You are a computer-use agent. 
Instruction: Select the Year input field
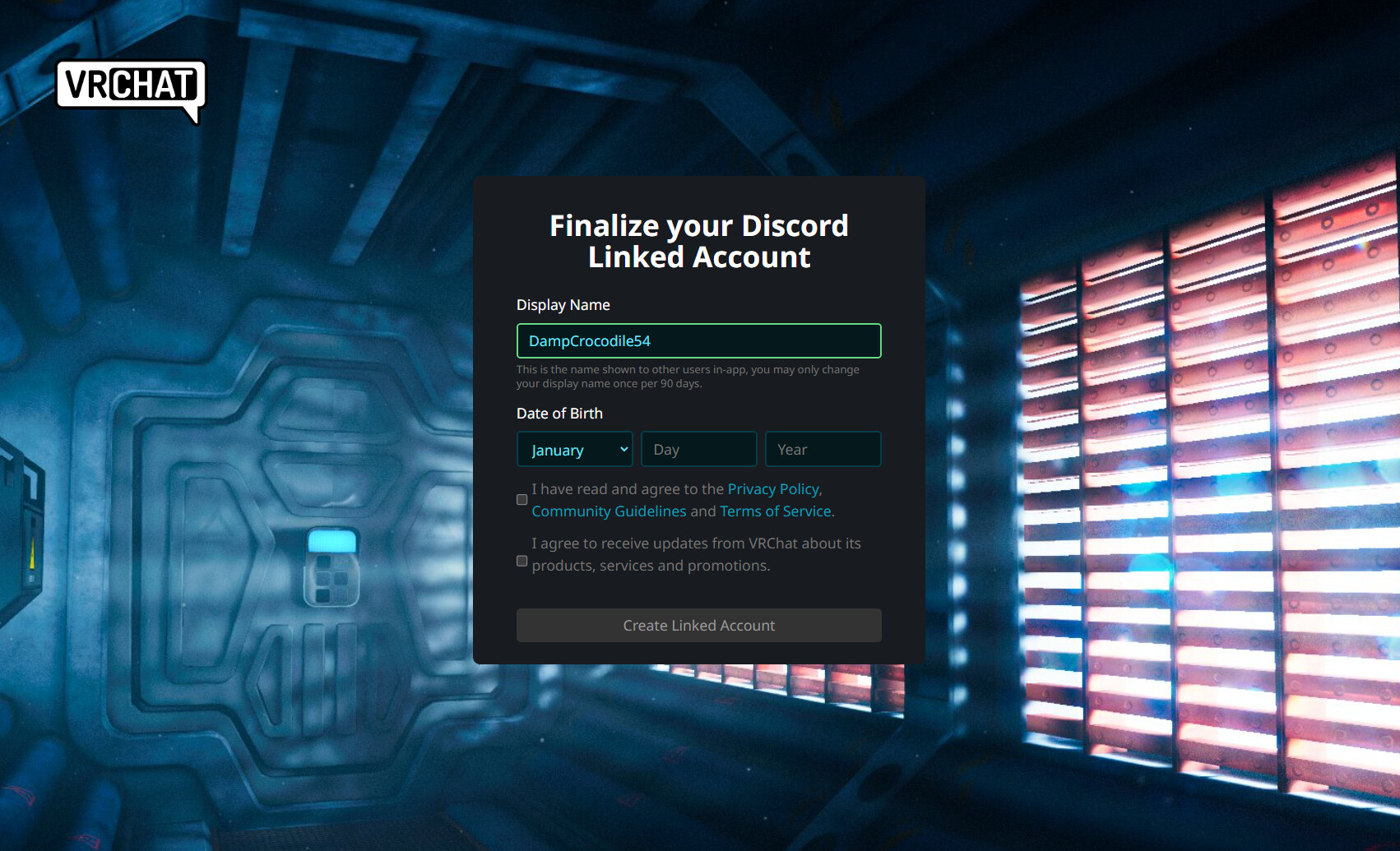tap(823, 449)
